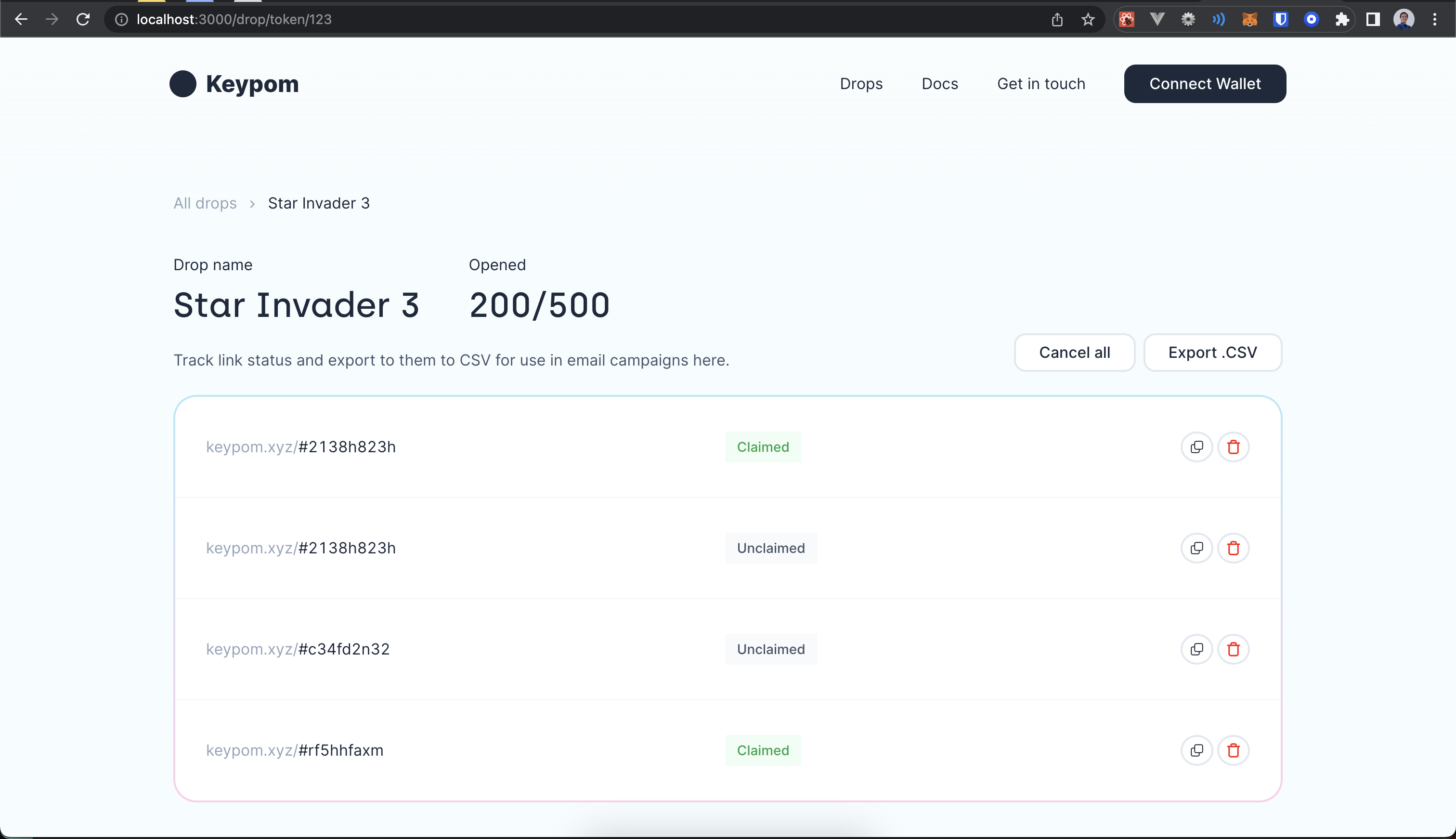
Task: Delete the claimed #2138h823h drop link
Action: click(1233, 446)
